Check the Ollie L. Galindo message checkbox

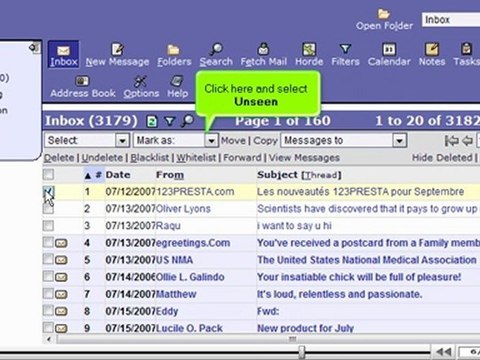pyautogui.click(x=48, y=277)
